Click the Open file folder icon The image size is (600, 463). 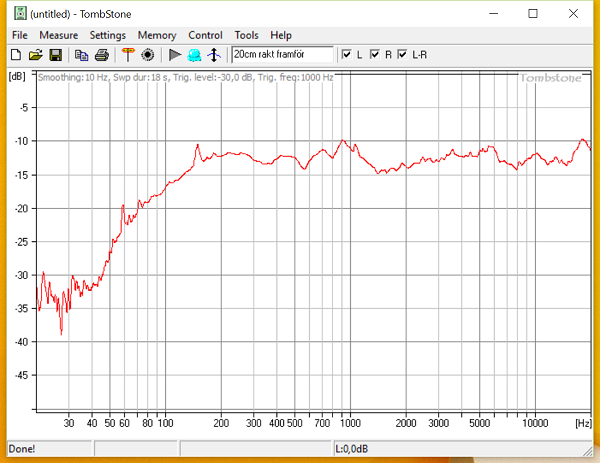35,54
